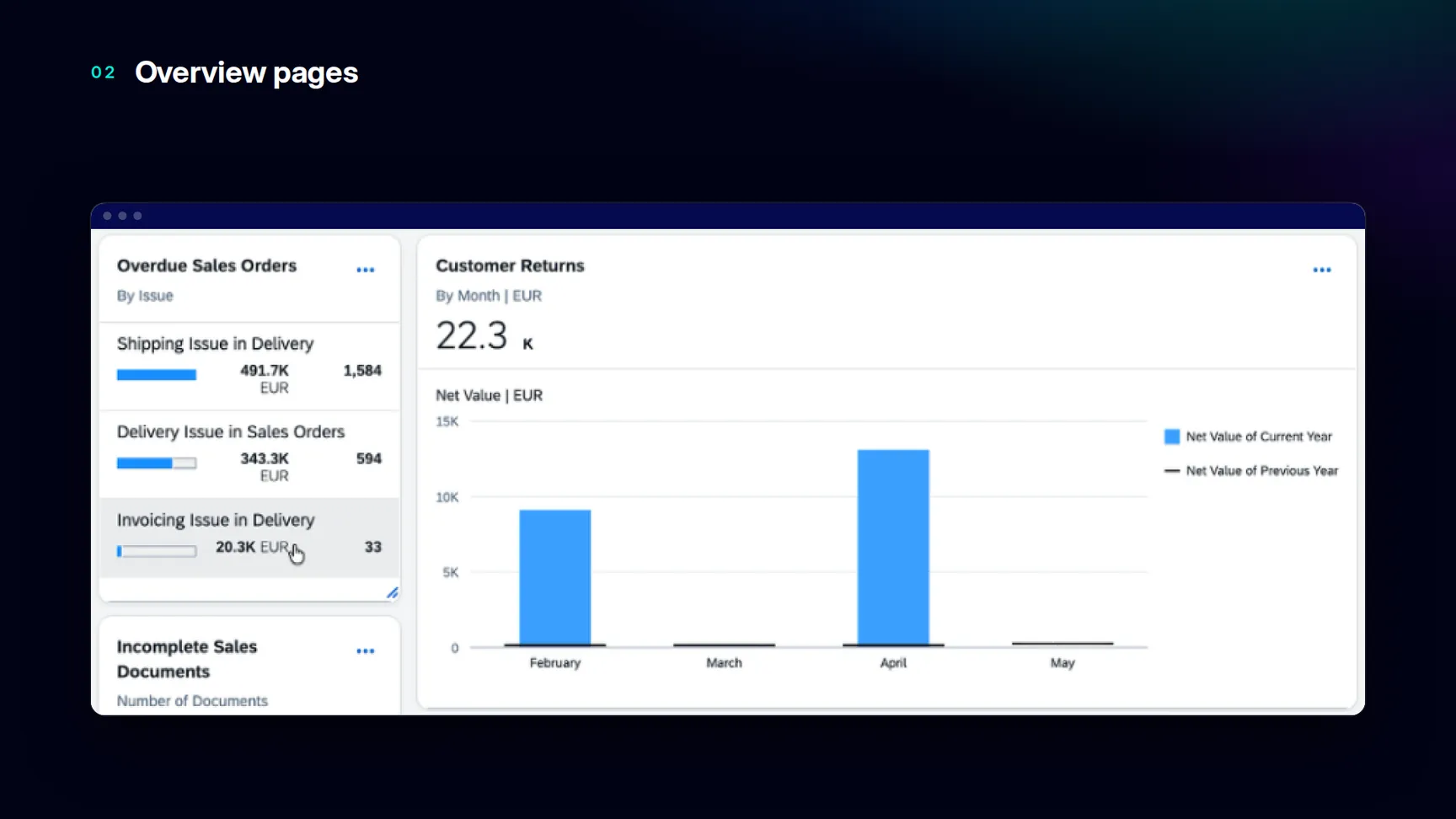Click Shipping Issue progress bar
Viewport: 1456px width, 819px height.
(x=157, y=375)
